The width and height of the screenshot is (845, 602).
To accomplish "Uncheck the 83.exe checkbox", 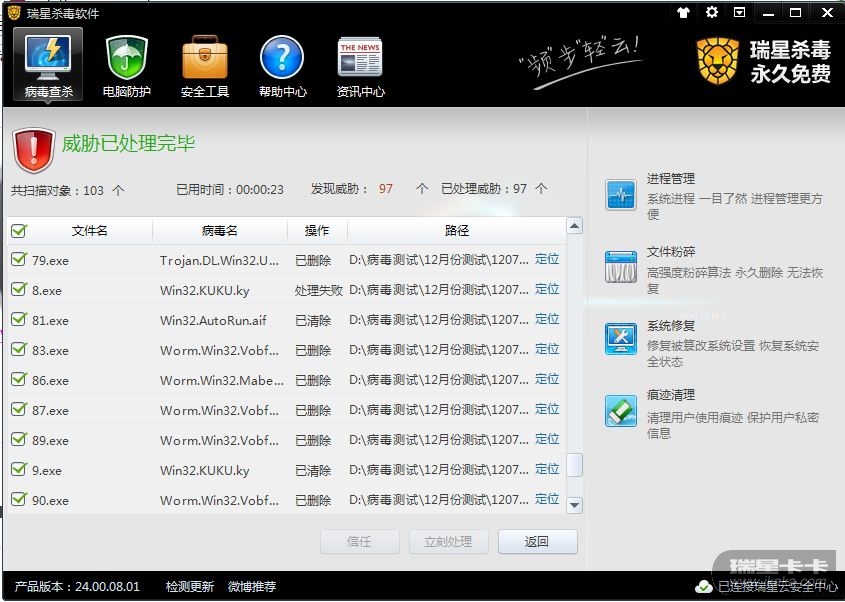I will coord(19,349).
